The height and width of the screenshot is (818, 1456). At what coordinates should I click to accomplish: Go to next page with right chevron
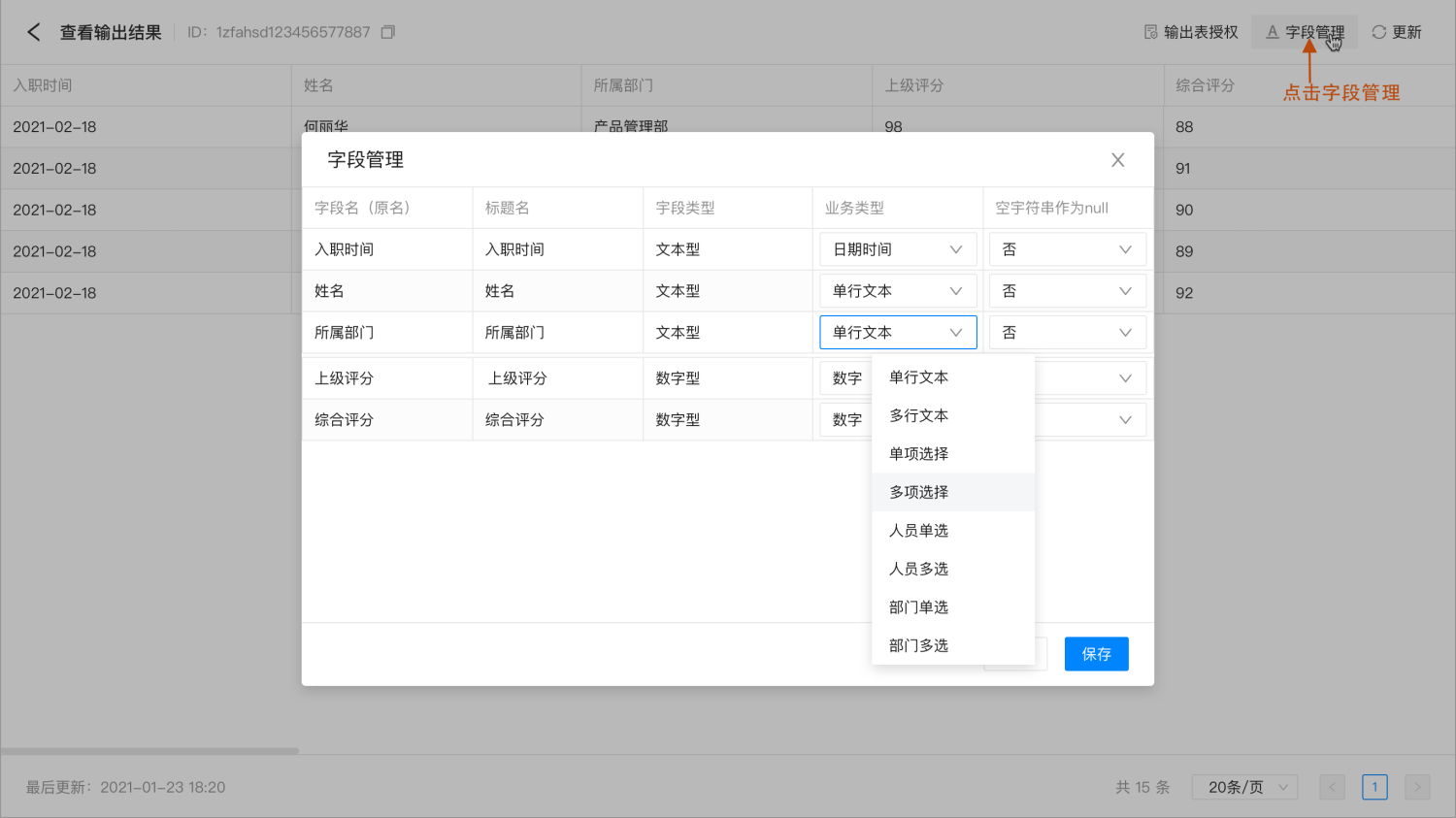tap(1417, 787)
